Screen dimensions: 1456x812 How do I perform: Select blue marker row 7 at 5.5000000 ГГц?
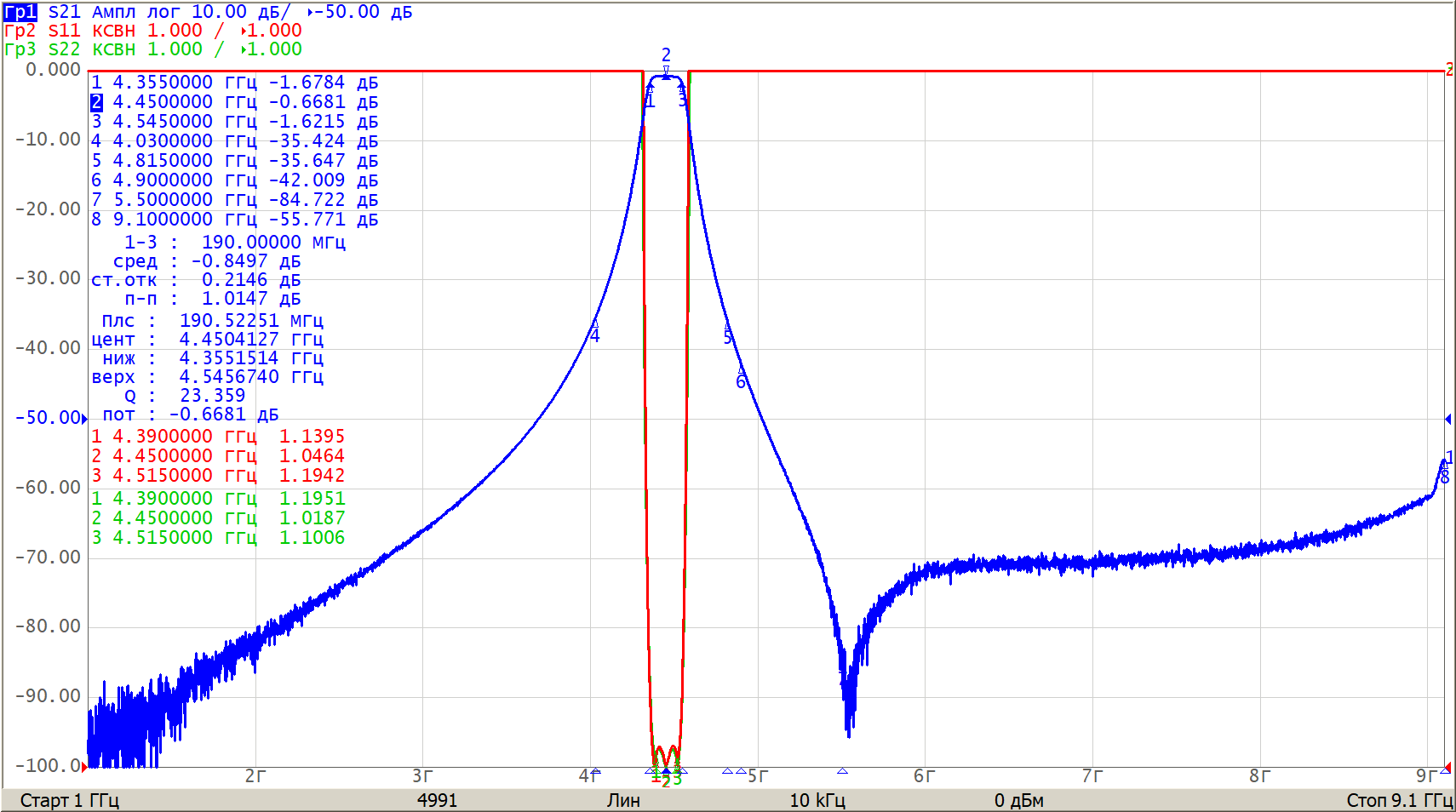[x=234, y=200]
